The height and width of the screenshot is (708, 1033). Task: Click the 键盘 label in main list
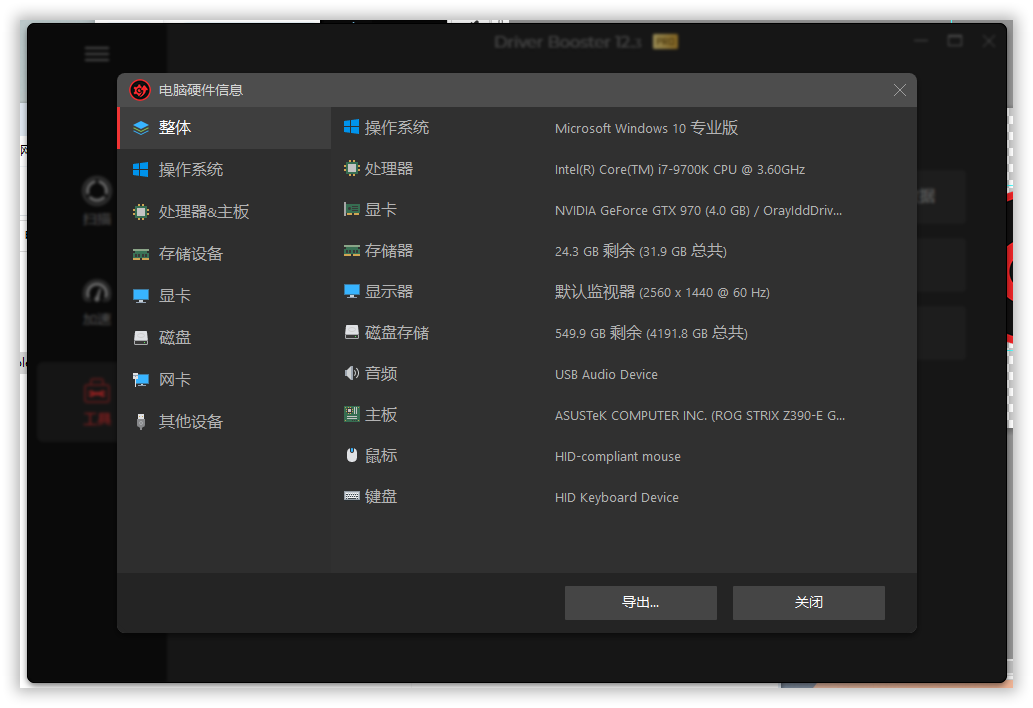[x=381, y=496]
